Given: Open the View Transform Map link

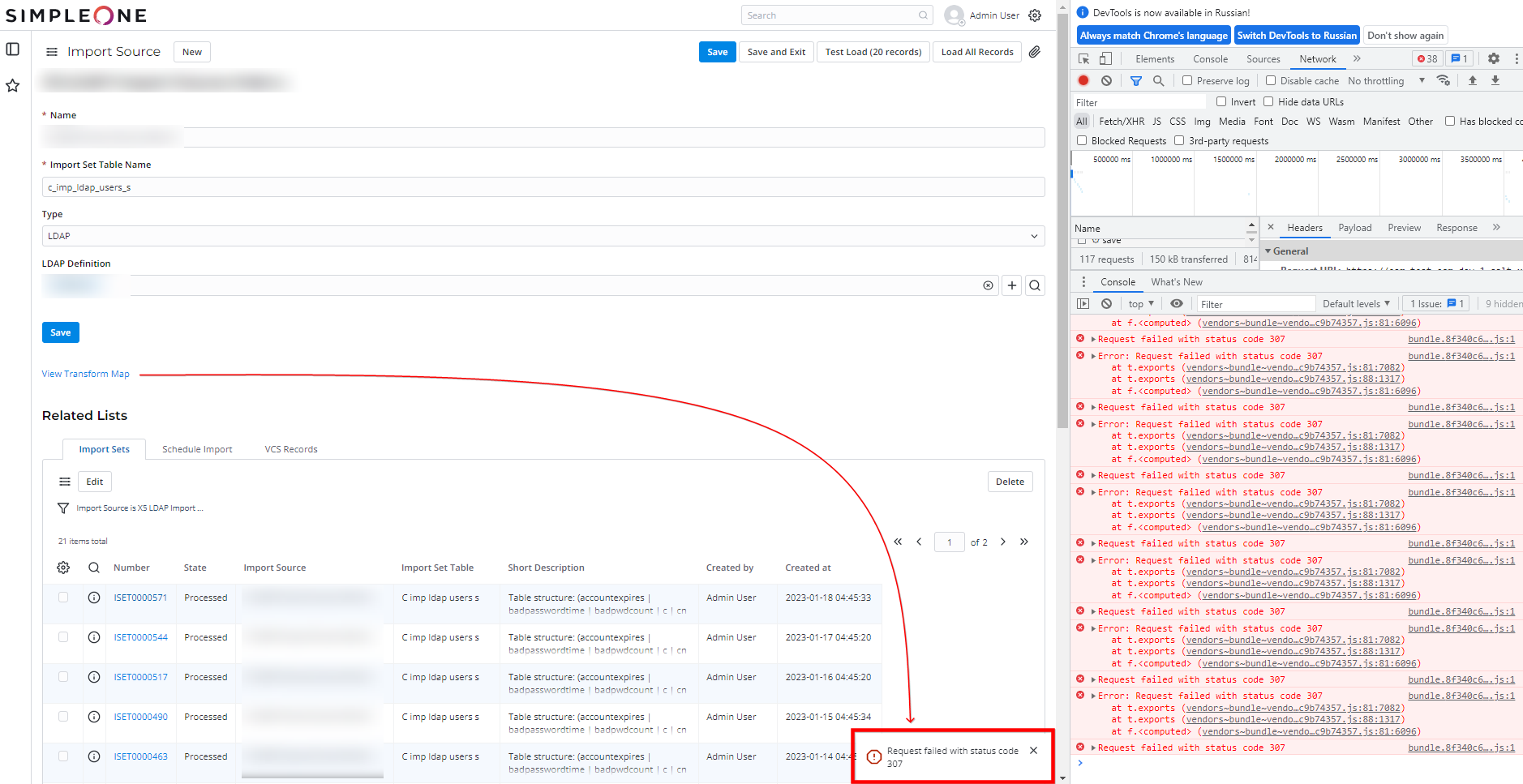Looking at the screenshot, I should coord(86,374).
